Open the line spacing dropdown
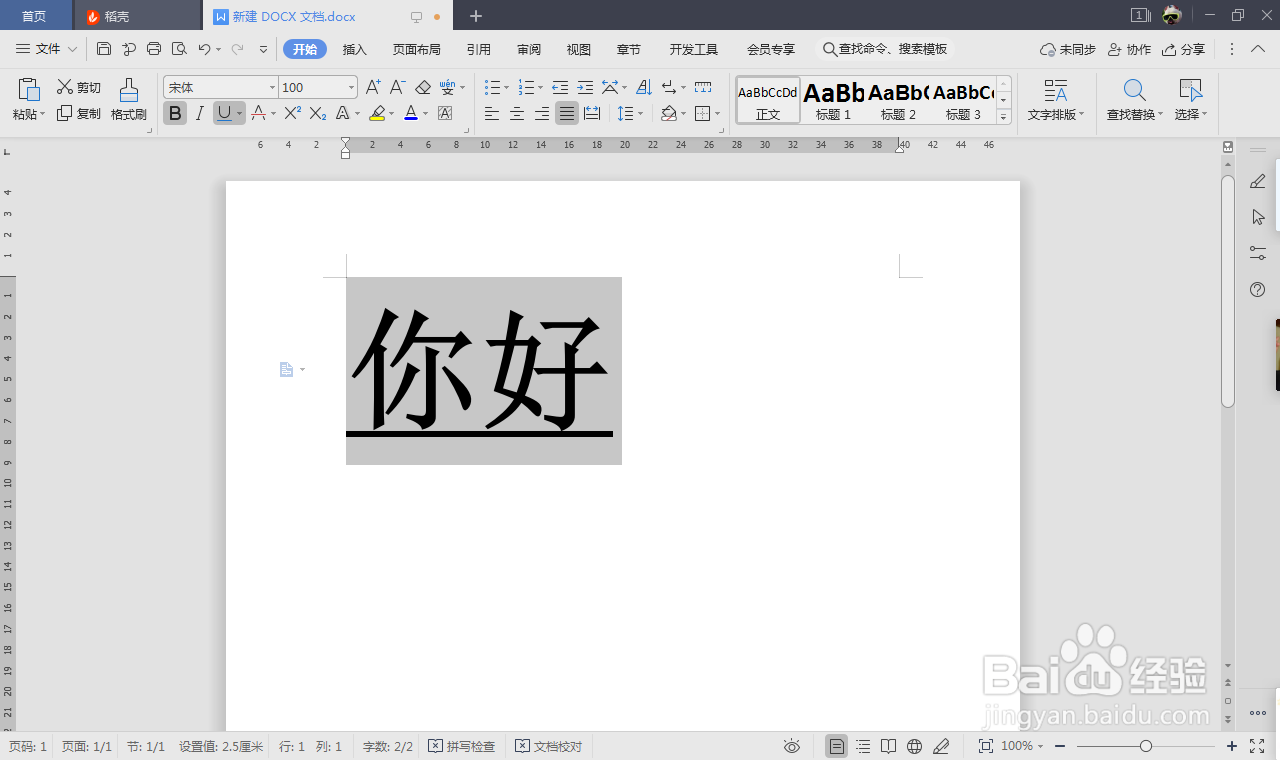 pyautogui.click(x=641, y=113)
